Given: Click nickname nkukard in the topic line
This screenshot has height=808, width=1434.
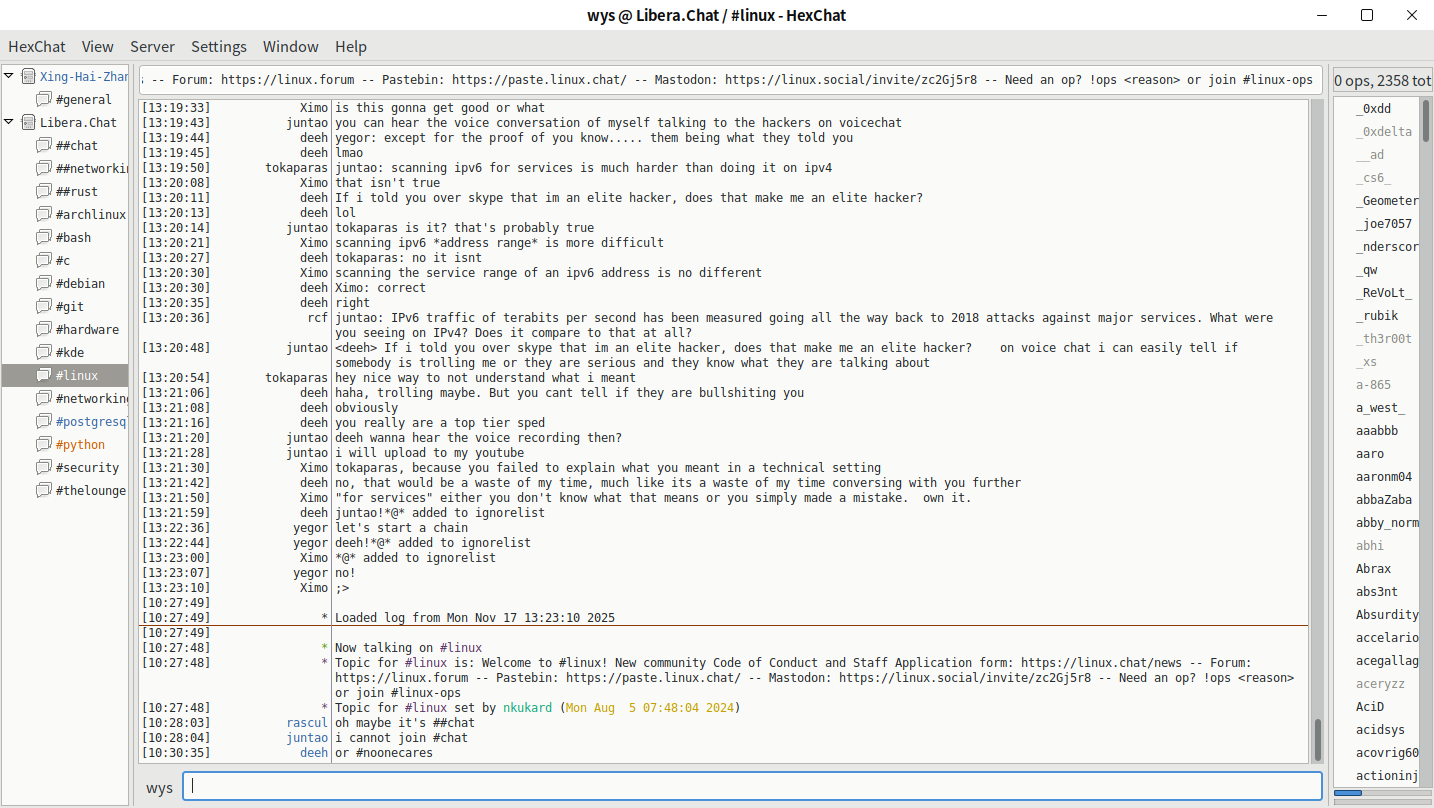Looking at the screenshot, I should tap(529, 708).
